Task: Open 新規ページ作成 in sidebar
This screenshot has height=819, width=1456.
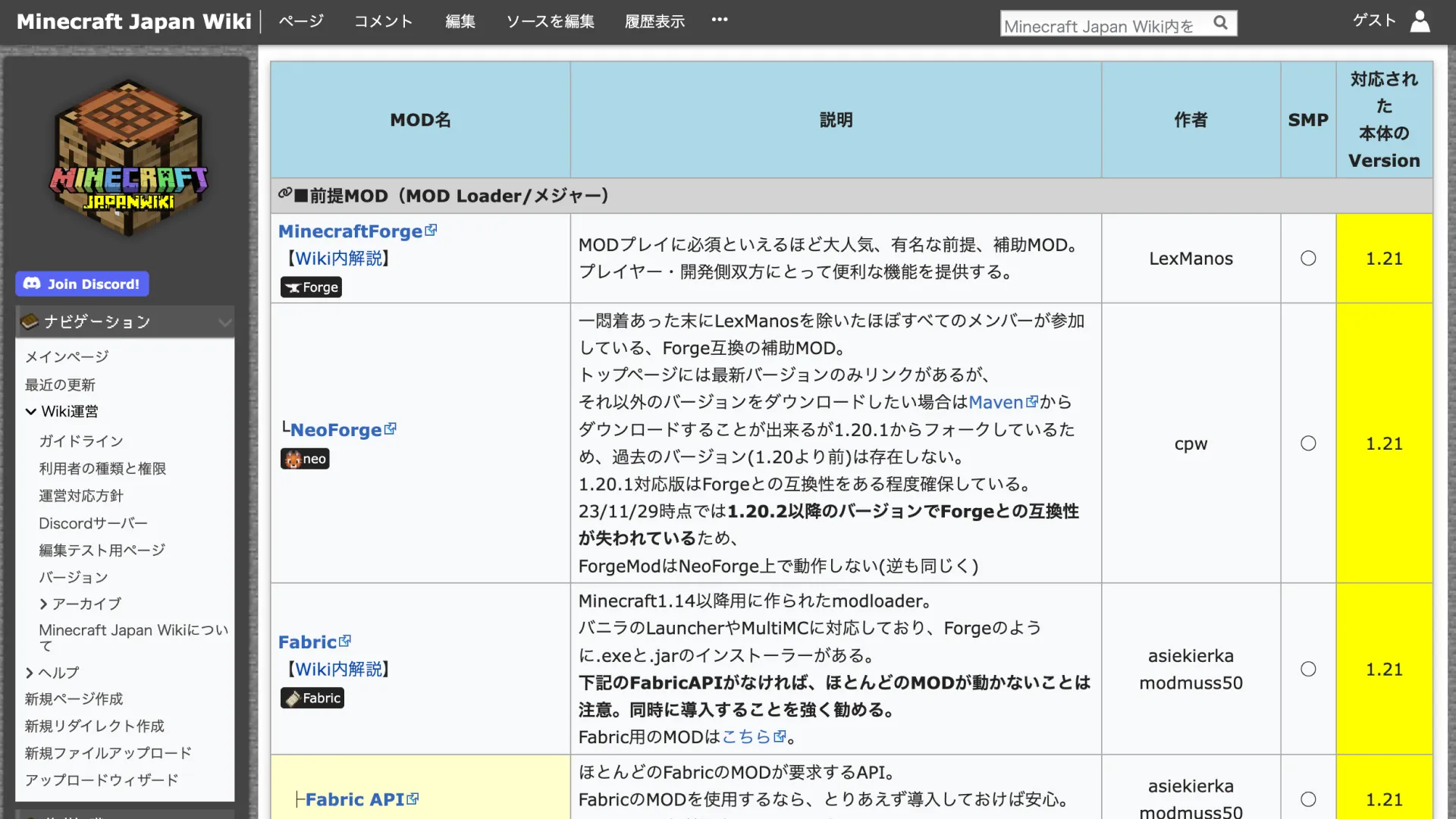Action: [74, 699]
